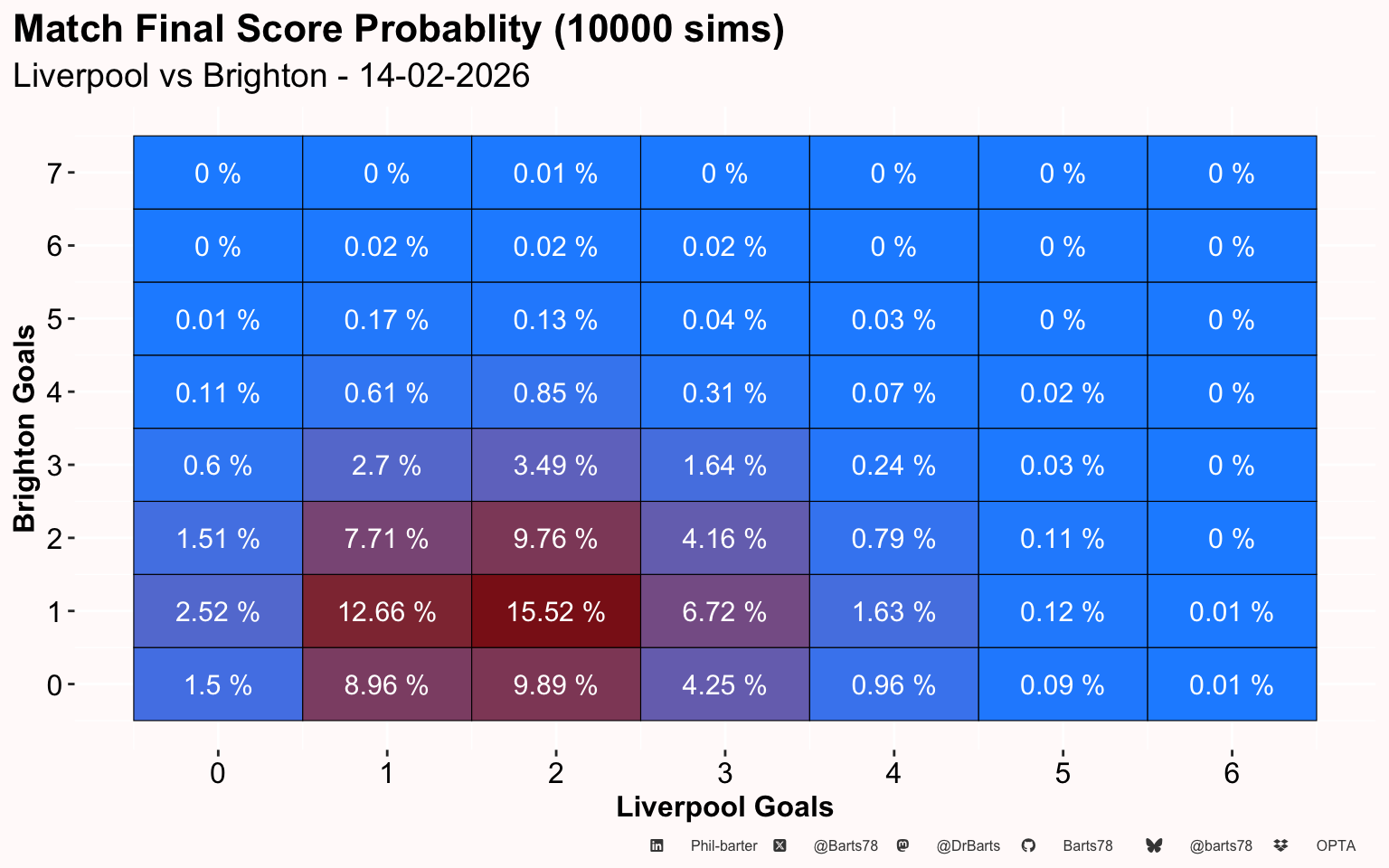Click the X (Twitter) logo icon
The width and height of the screenshot is (1389, 868).
pyautogui.click(x=780, y=845)
